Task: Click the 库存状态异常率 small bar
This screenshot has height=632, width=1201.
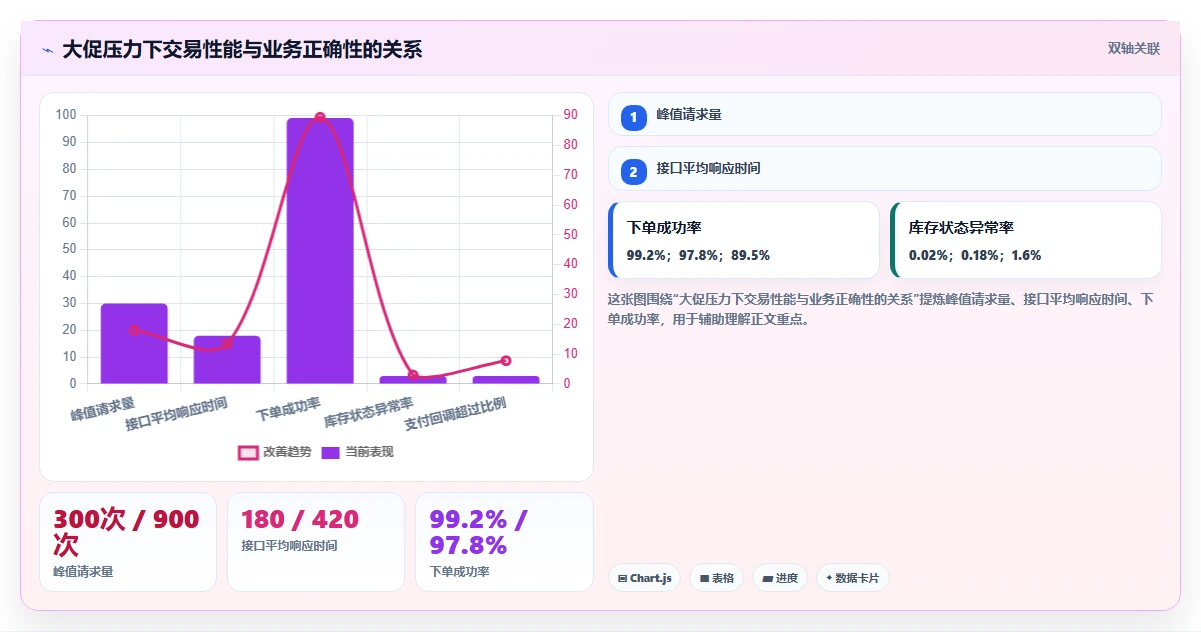Action: click(x=413, y=380)
